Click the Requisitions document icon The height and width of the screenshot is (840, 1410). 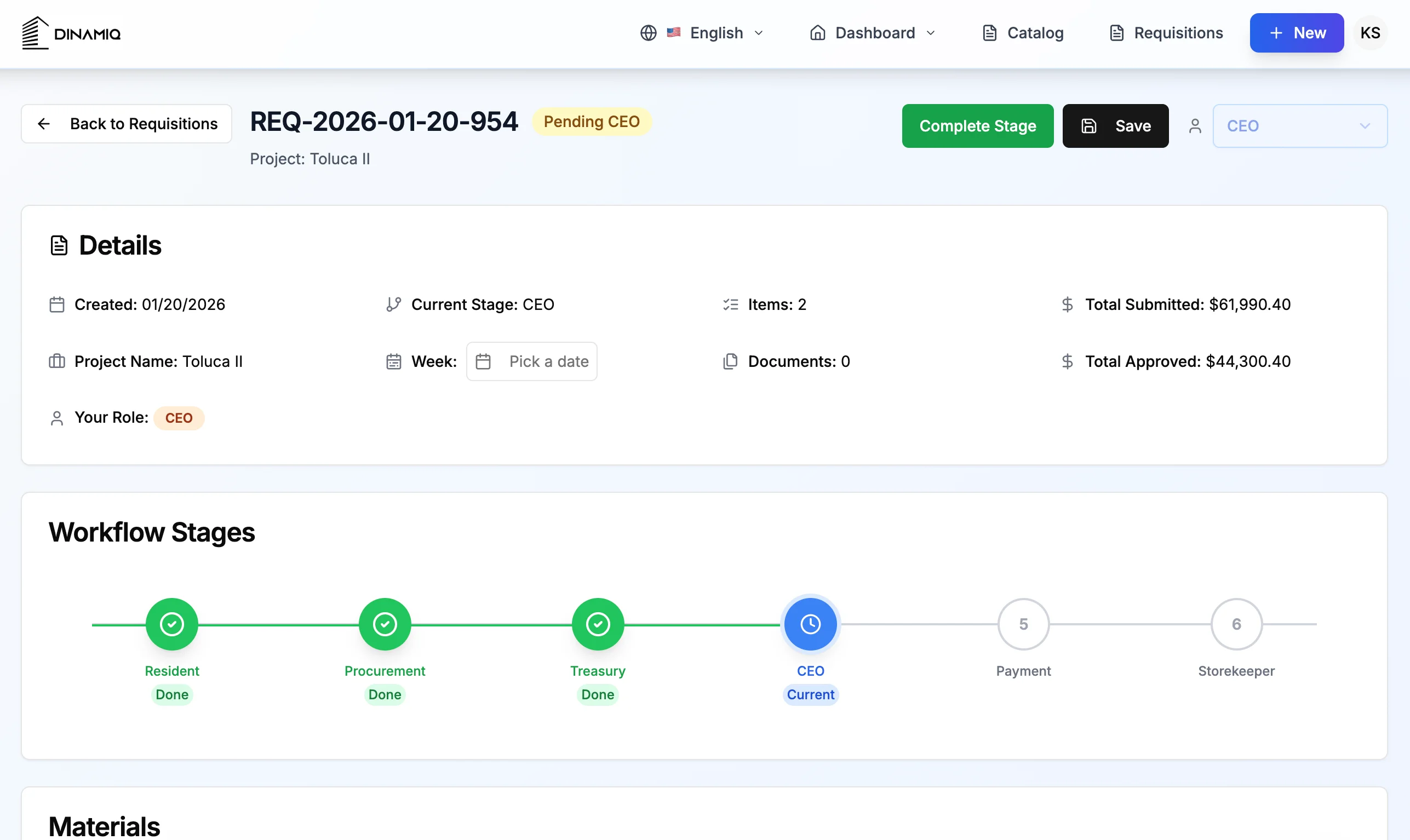click(1116, 33)
